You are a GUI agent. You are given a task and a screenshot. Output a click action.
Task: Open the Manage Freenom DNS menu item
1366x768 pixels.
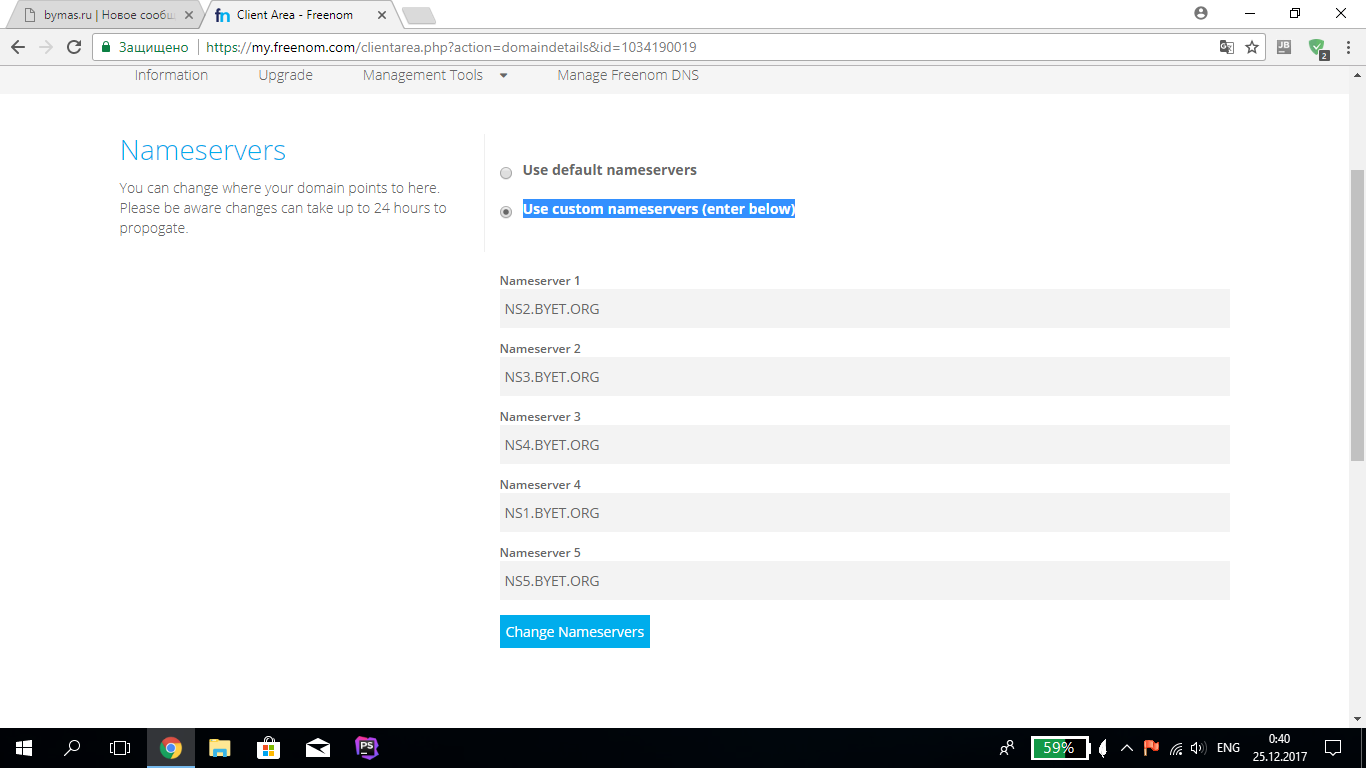628,75
